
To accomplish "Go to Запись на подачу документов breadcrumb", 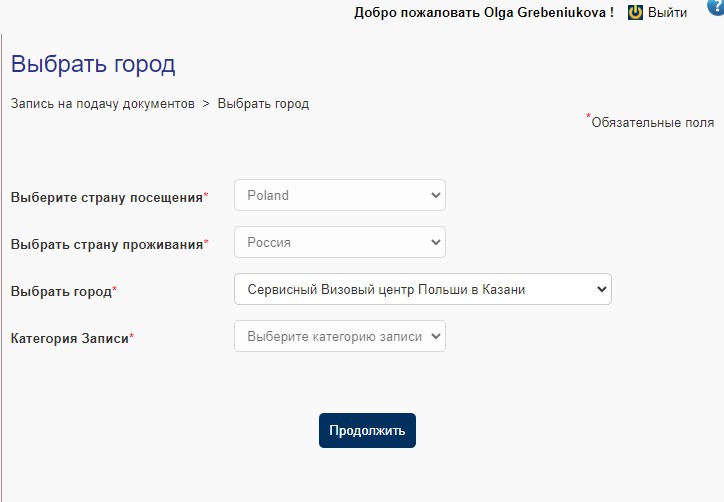I will pos(103,104).
